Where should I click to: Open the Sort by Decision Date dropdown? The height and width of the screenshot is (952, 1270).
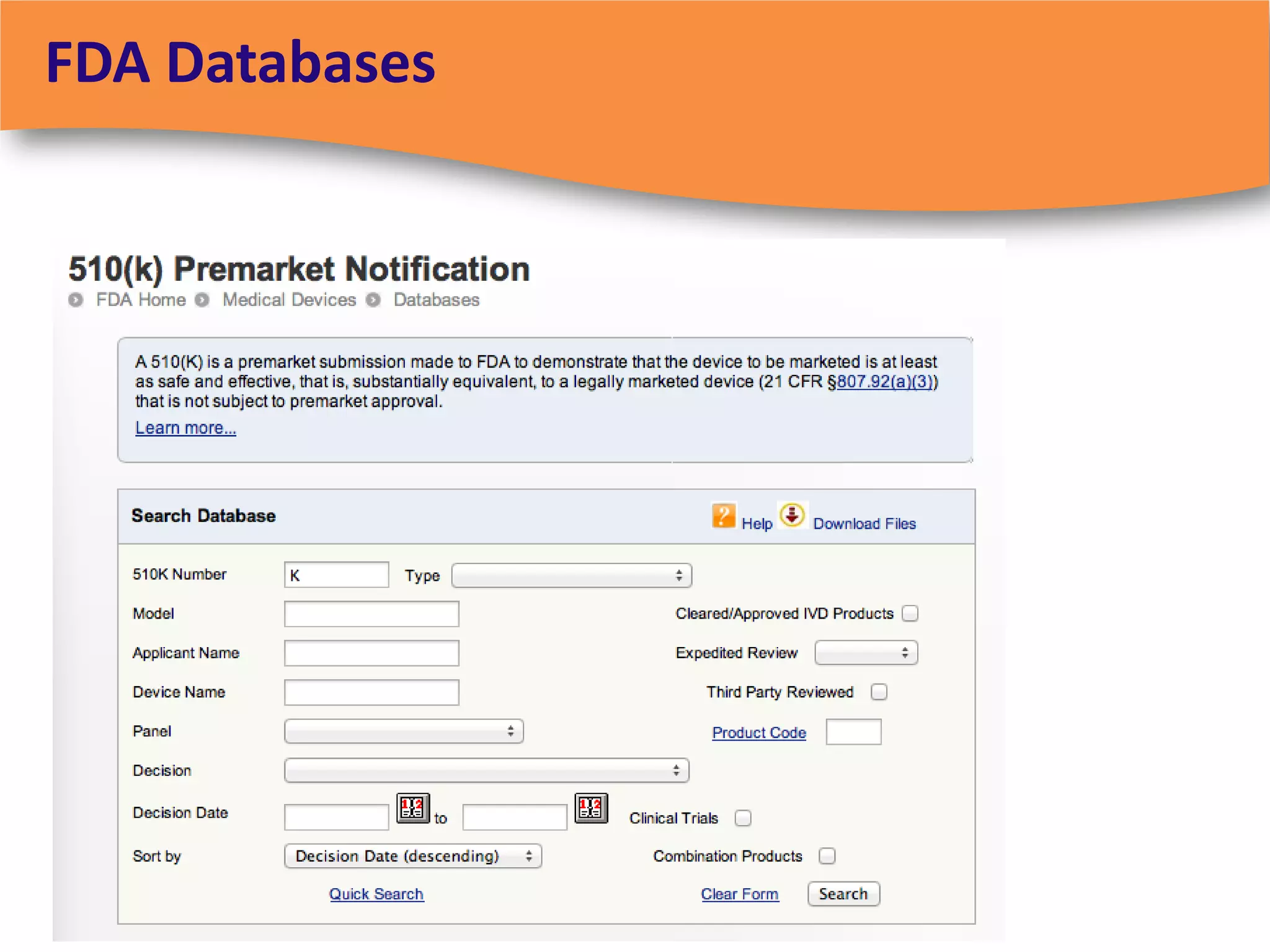(x=413, y=856)
